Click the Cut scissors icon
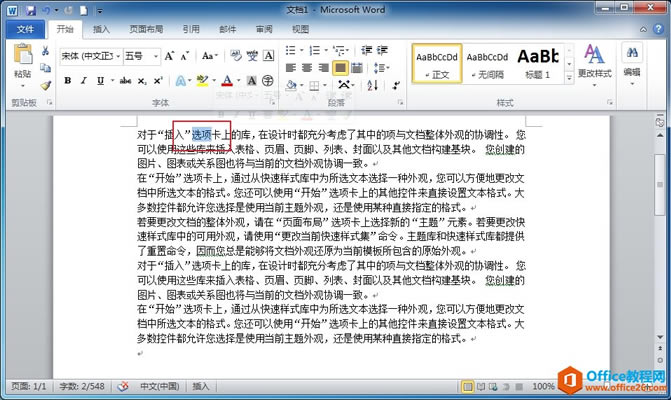The width and height of the screenshot is (671, 400). click(x=45, y=51)
